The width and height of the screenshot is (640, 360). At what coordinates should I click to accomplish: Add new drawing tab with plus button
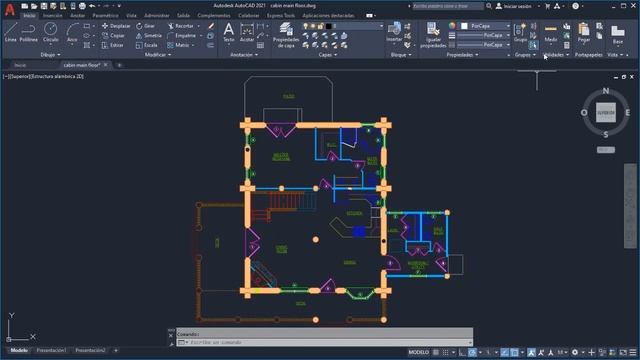point(119,65)
